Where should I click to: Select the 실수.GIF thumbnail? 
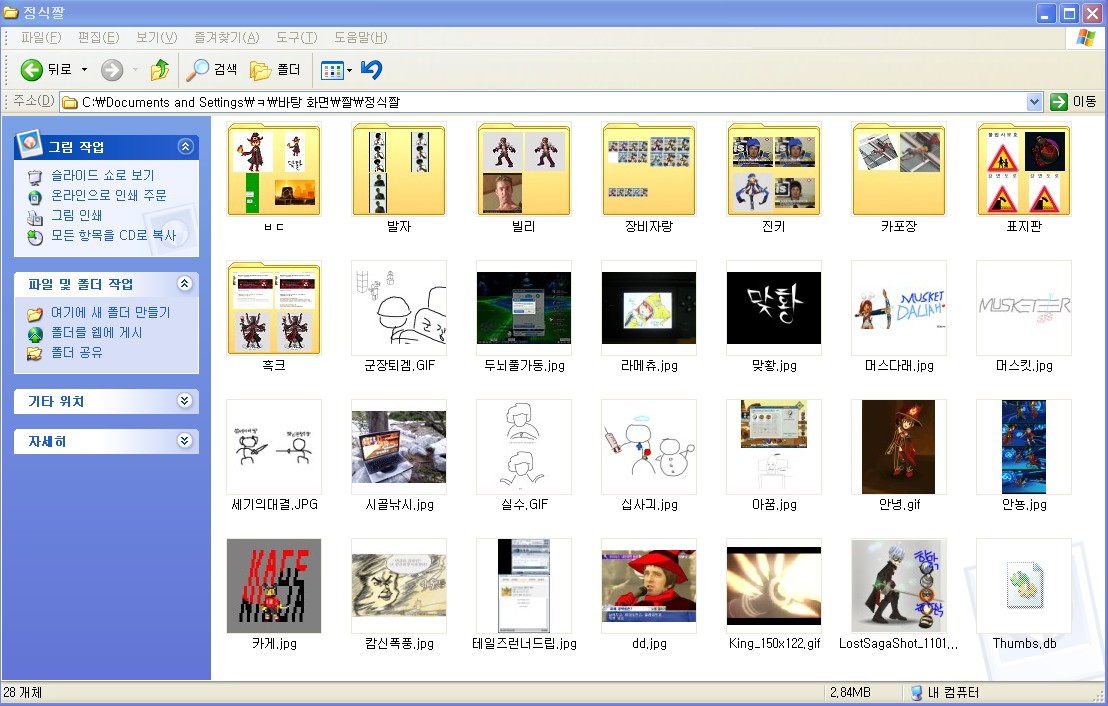tap(524, 447)
